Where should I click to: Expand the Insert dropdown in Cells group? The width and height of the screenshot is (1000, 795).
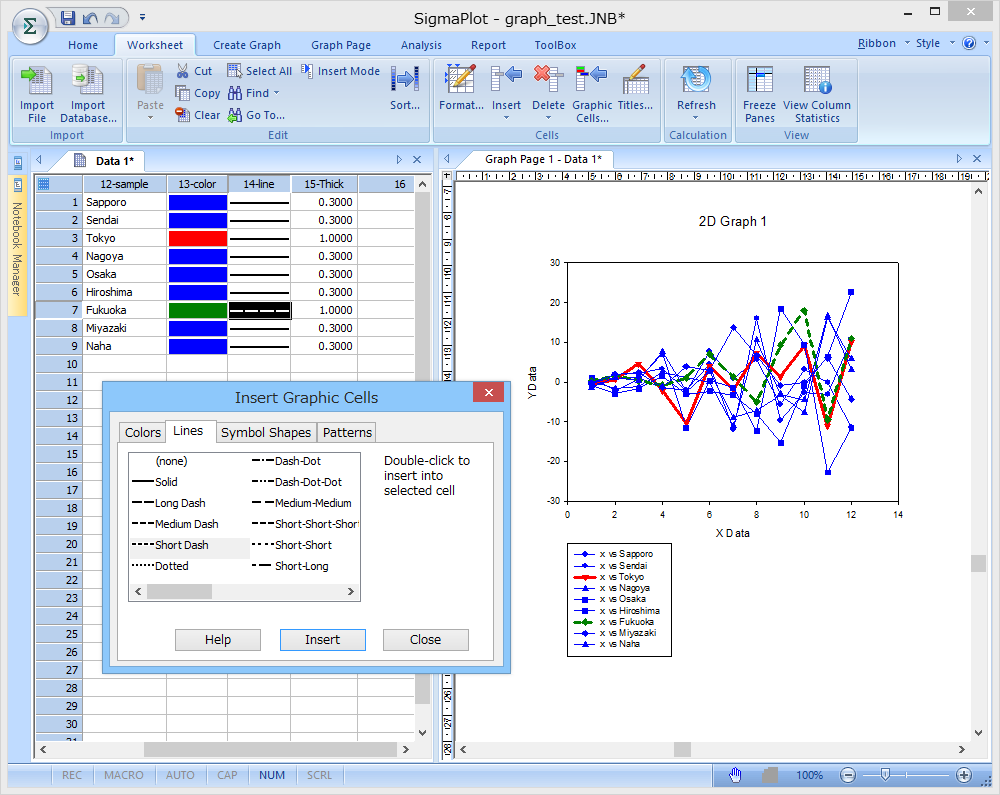tap(506, 118)
